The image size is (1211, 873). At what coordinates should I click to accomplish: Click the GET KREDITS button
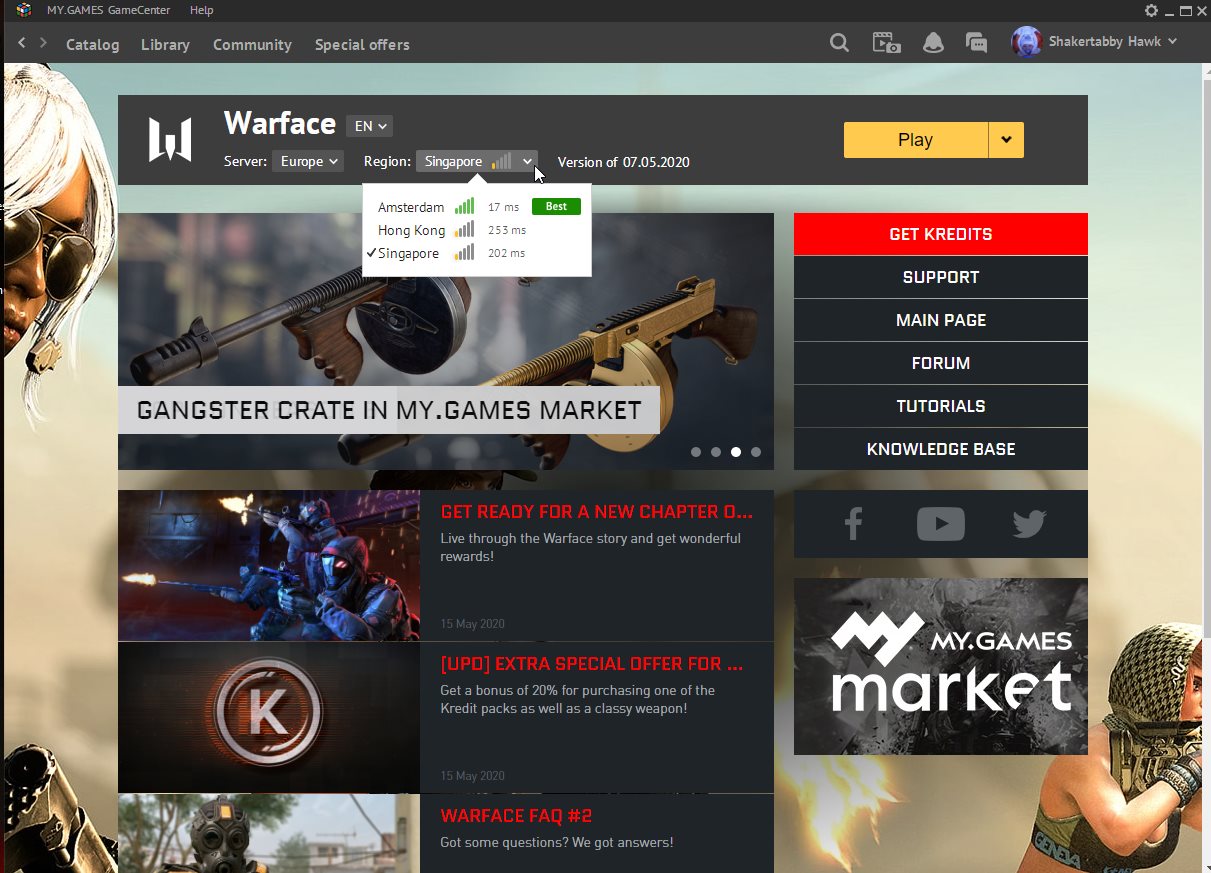[940, 234]
